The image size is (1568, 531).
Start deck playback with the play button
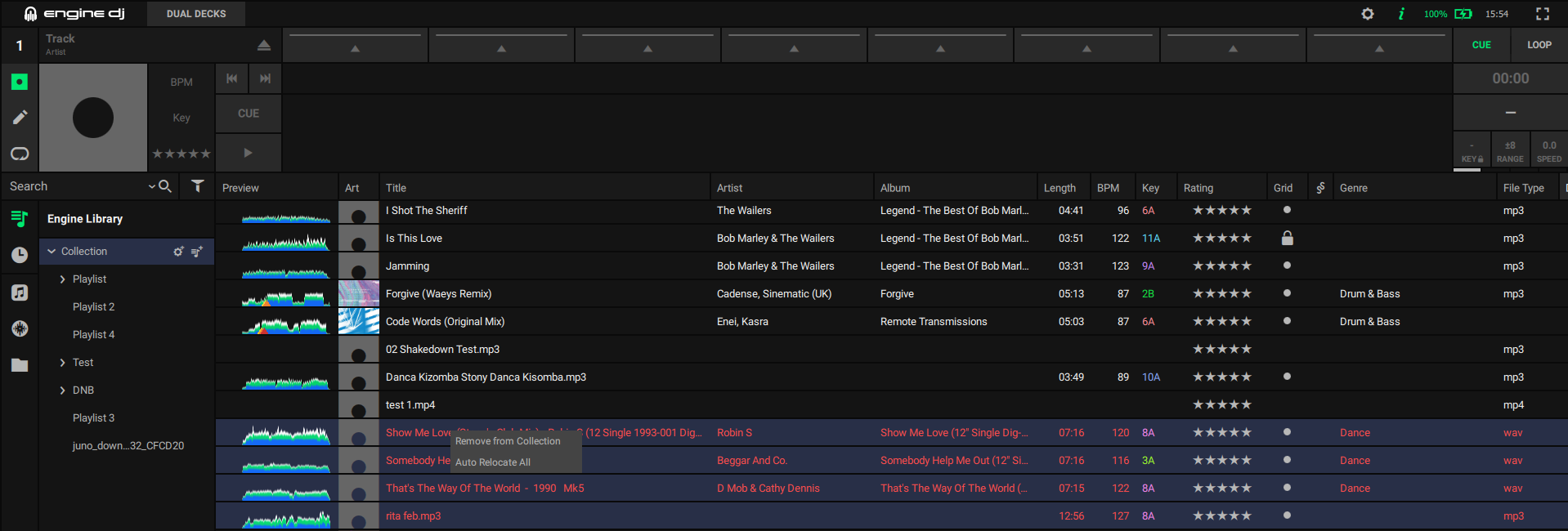point(249,153)
